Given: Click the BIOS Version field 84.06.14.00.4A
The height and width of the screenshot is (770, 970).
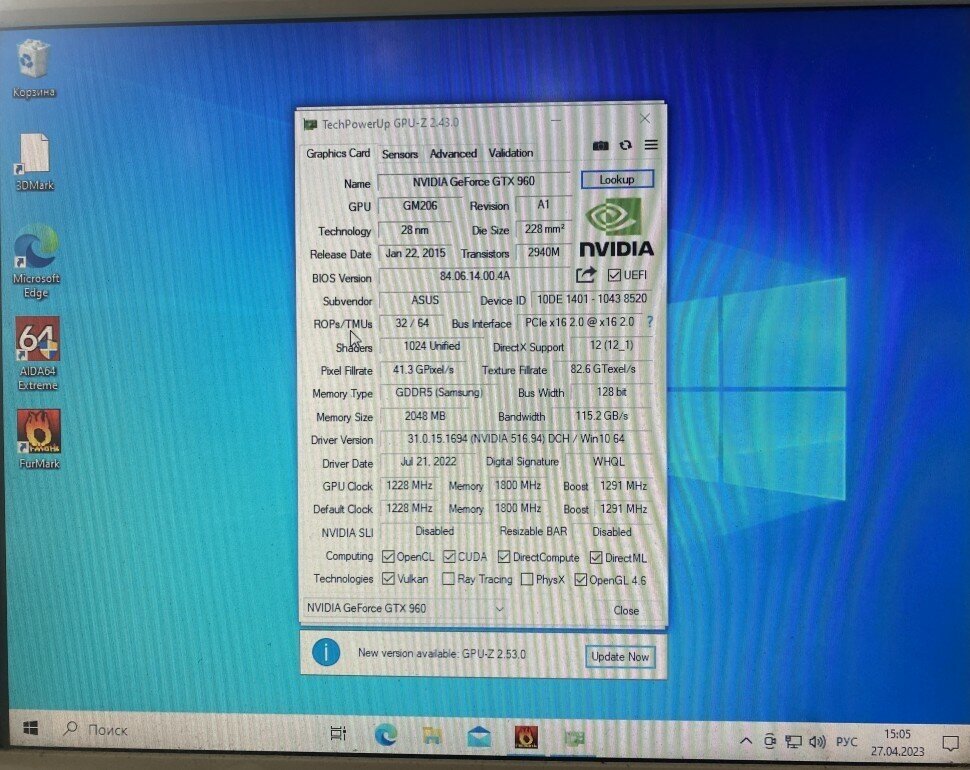Looking at the screenshot, I should click(x=474, y=276).
